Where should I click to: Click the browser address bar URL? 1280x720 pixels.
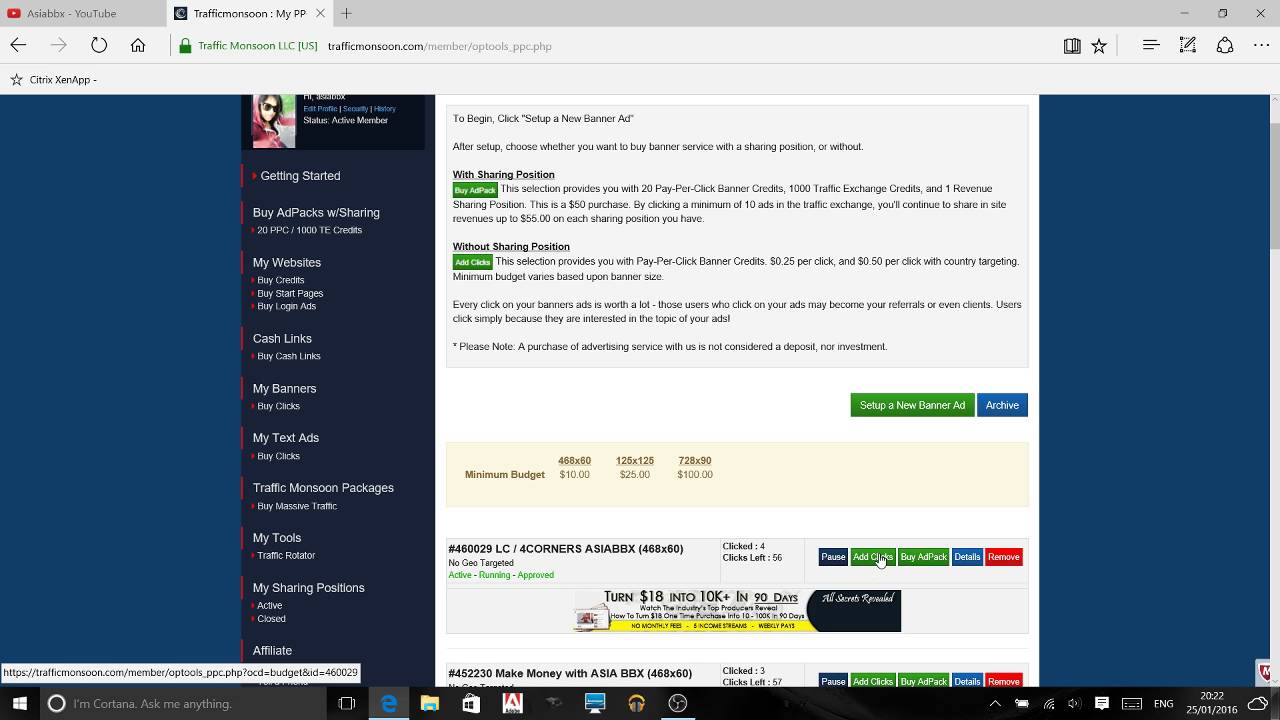click(x=439, y=46)
